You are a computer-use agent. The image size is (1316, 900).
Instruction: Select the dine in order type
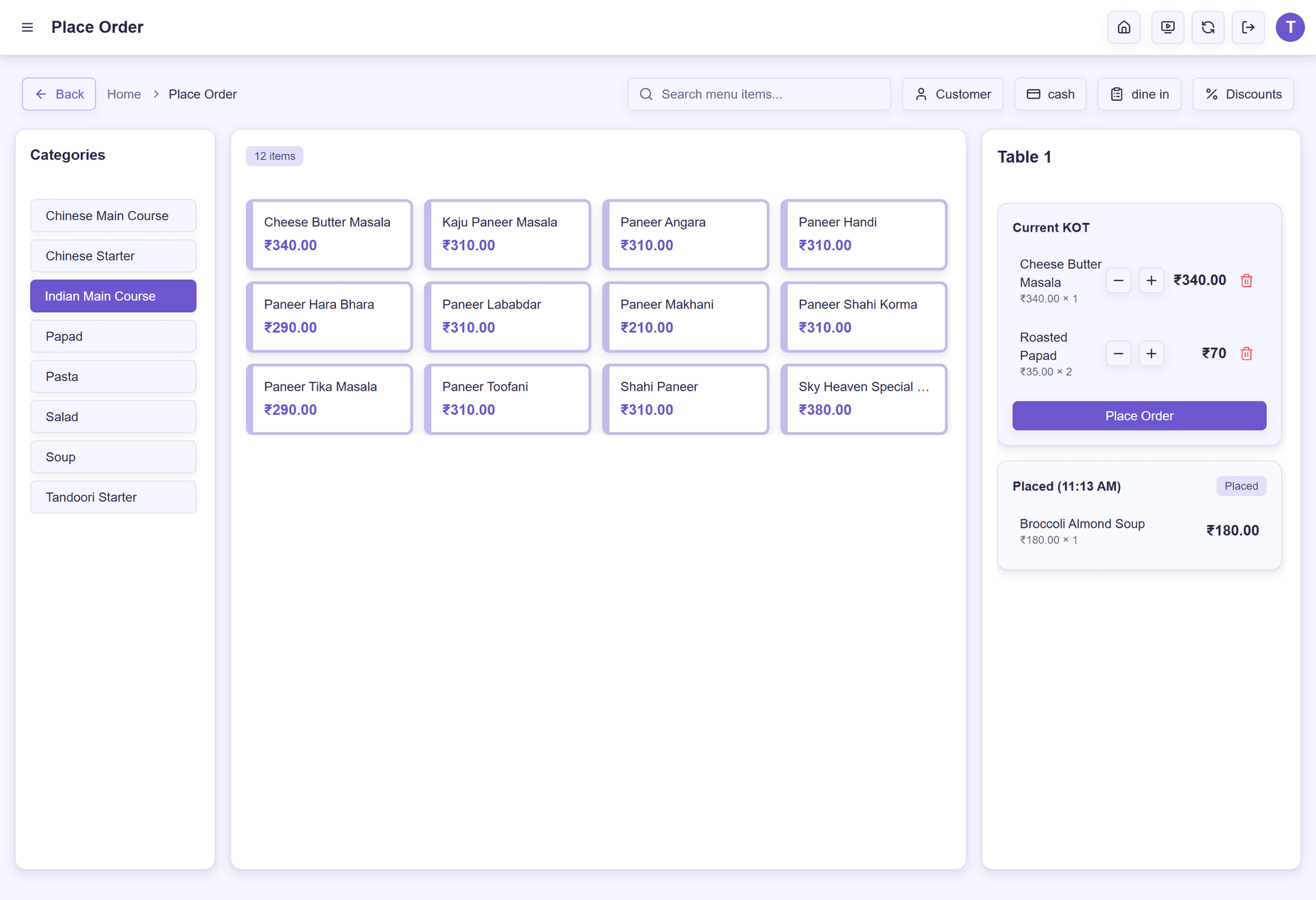click(1138, 94)
